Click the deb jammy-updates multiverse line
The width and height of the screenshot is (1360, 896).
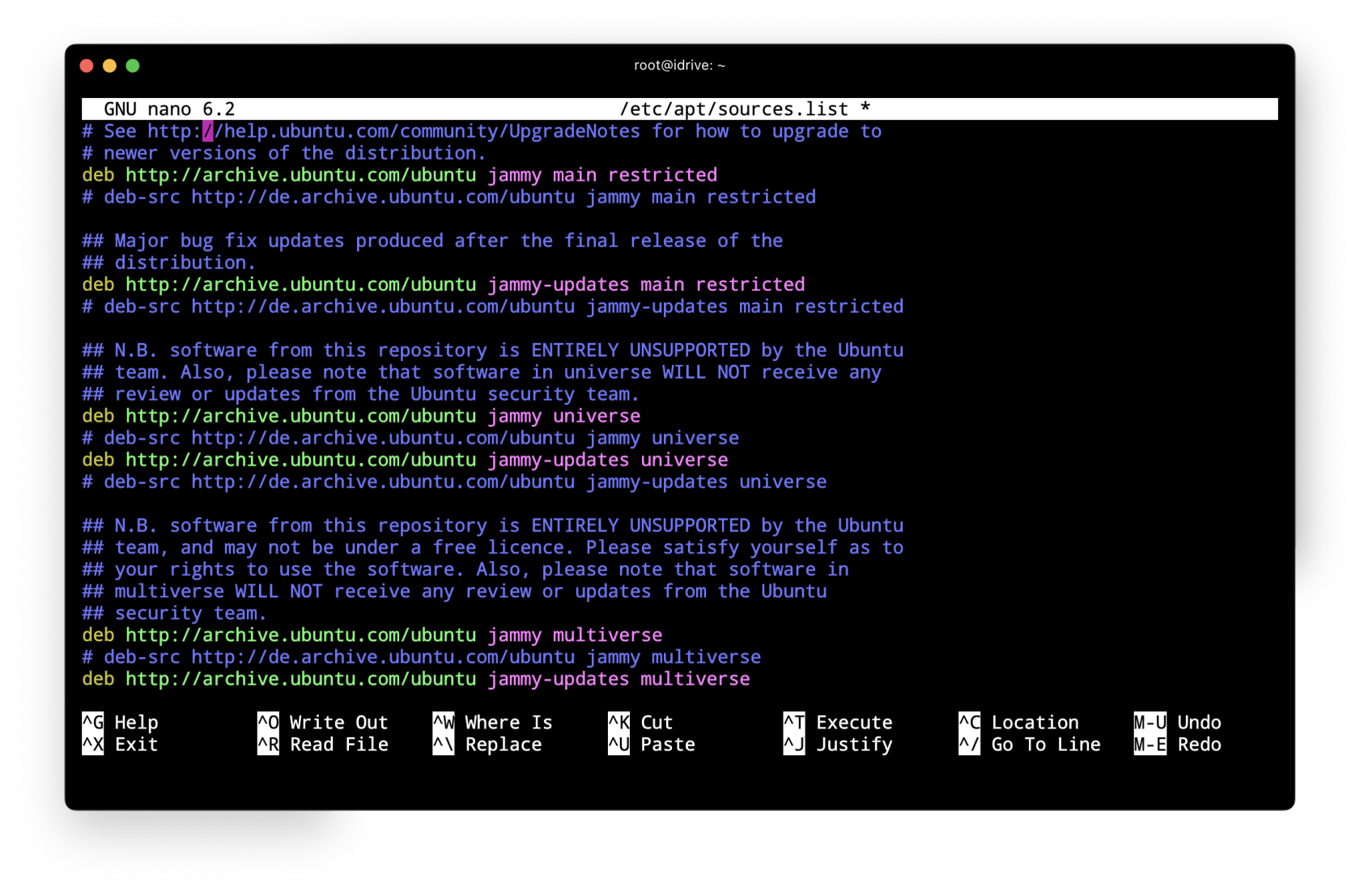pyautogui.click(x=415, y=678)
